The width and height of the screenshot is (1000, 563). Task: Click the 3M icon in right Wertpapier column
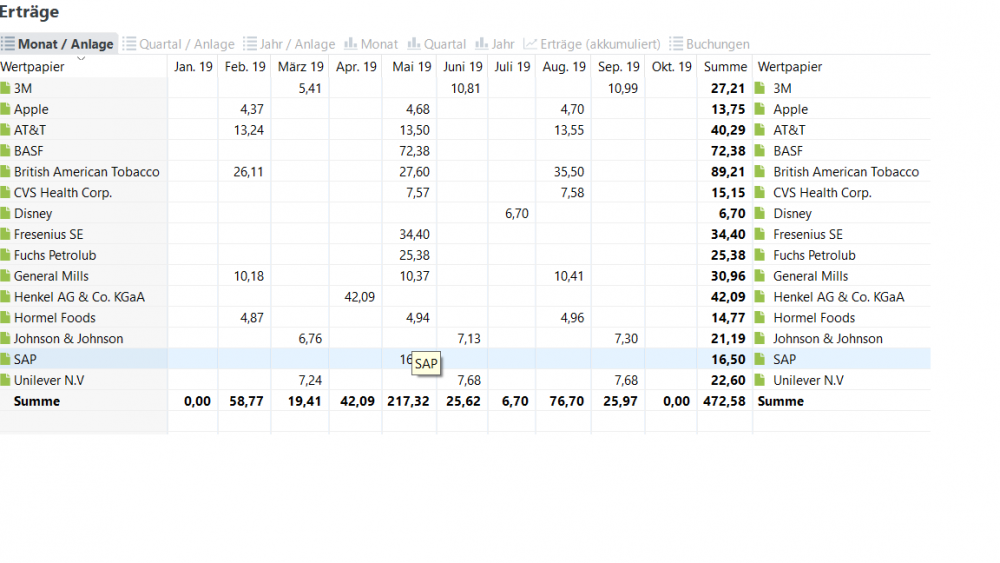(x=760, y=88)
